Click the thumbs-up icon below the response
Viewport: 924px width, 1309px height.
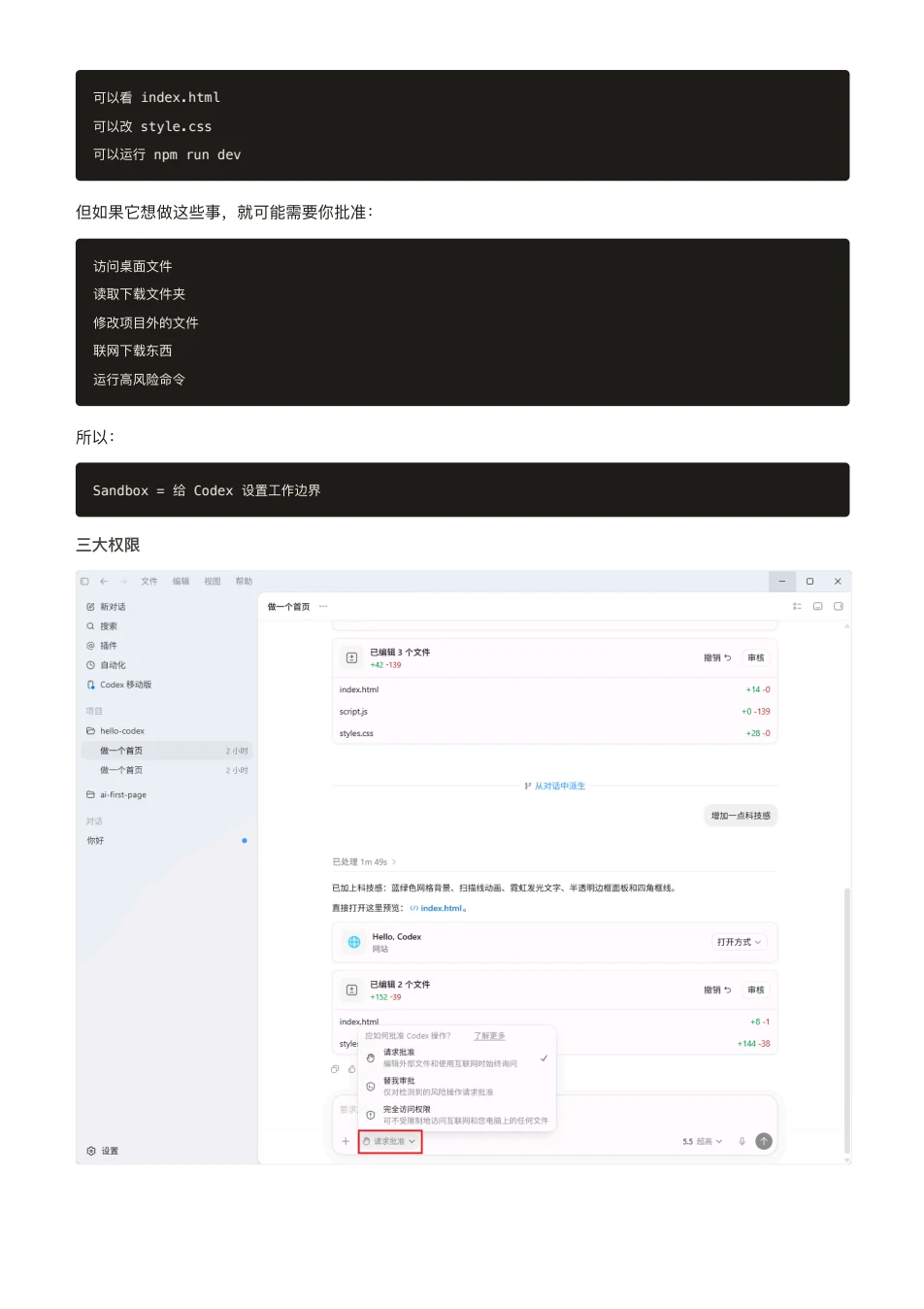point(351,1069)
